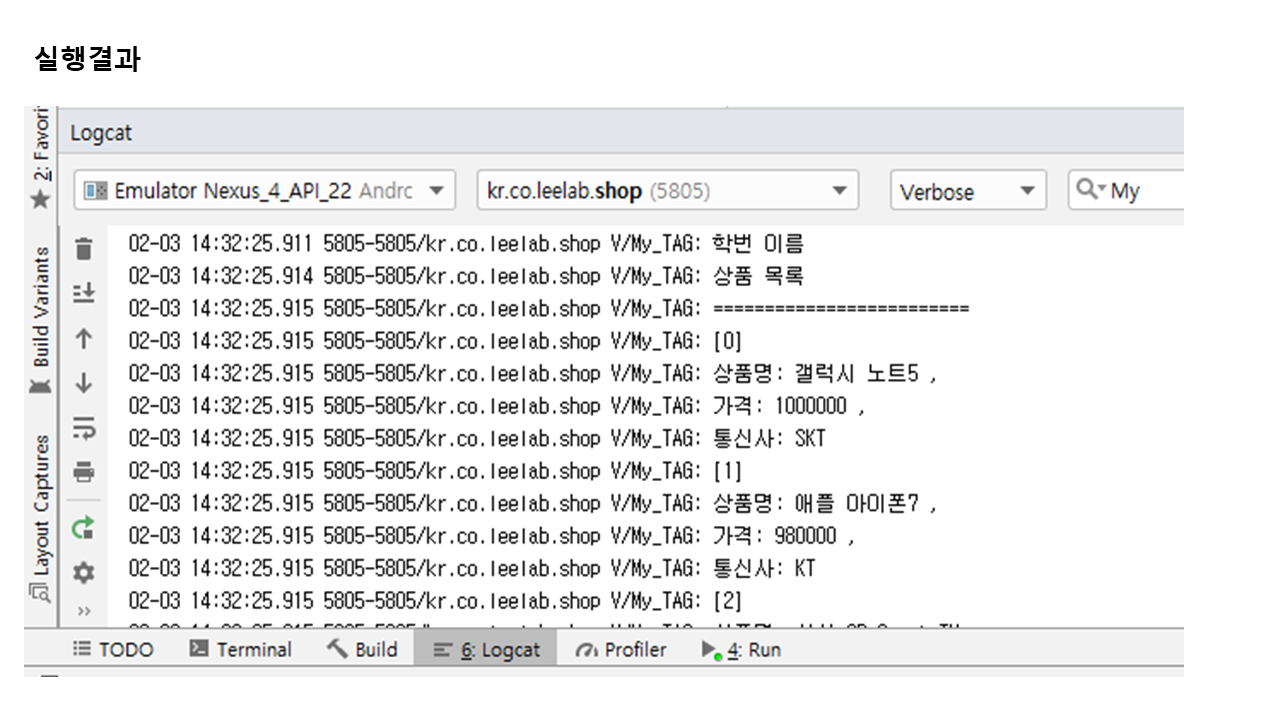Switch to the TODO tab
This screenshot has width=1280, height=720.
[x=113, y=650]
